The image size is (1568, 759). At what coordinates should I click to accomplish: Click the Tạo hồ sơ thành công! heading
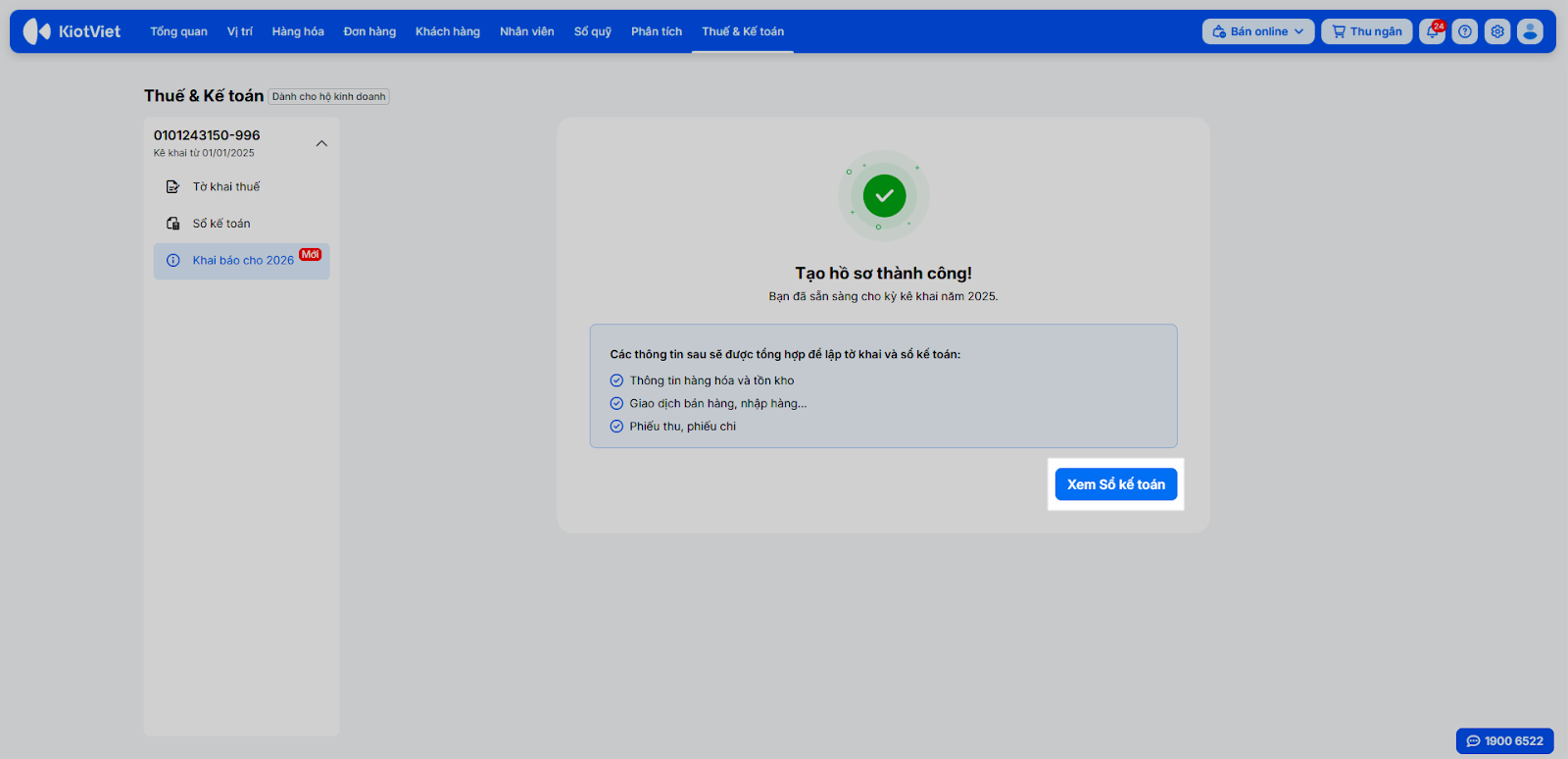pos(884,274)
